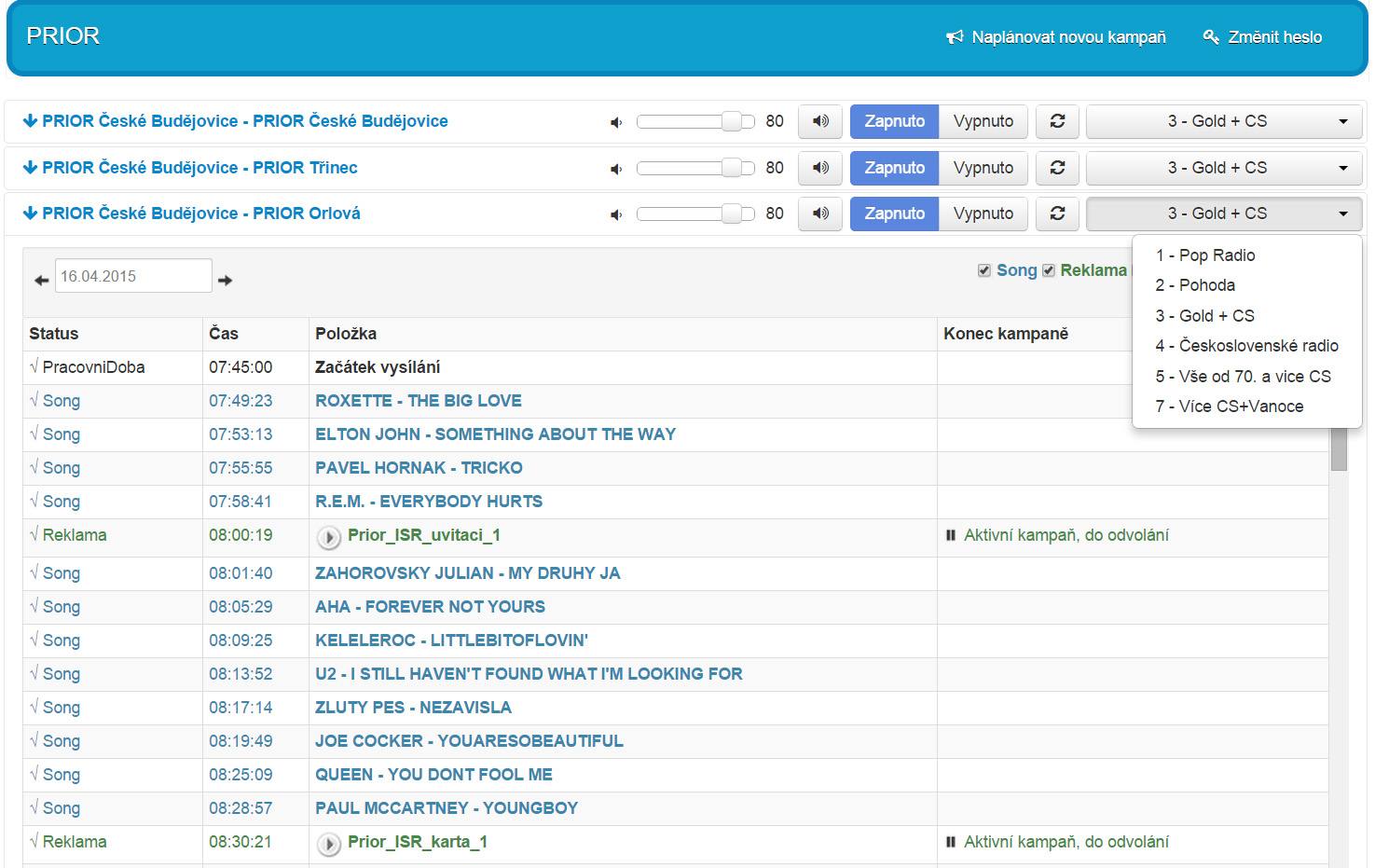This screenshot has width=1375, height=868.
Task: Play the Prior_ISR_uvitaci_1 advertisement
Action: [328, 537]
